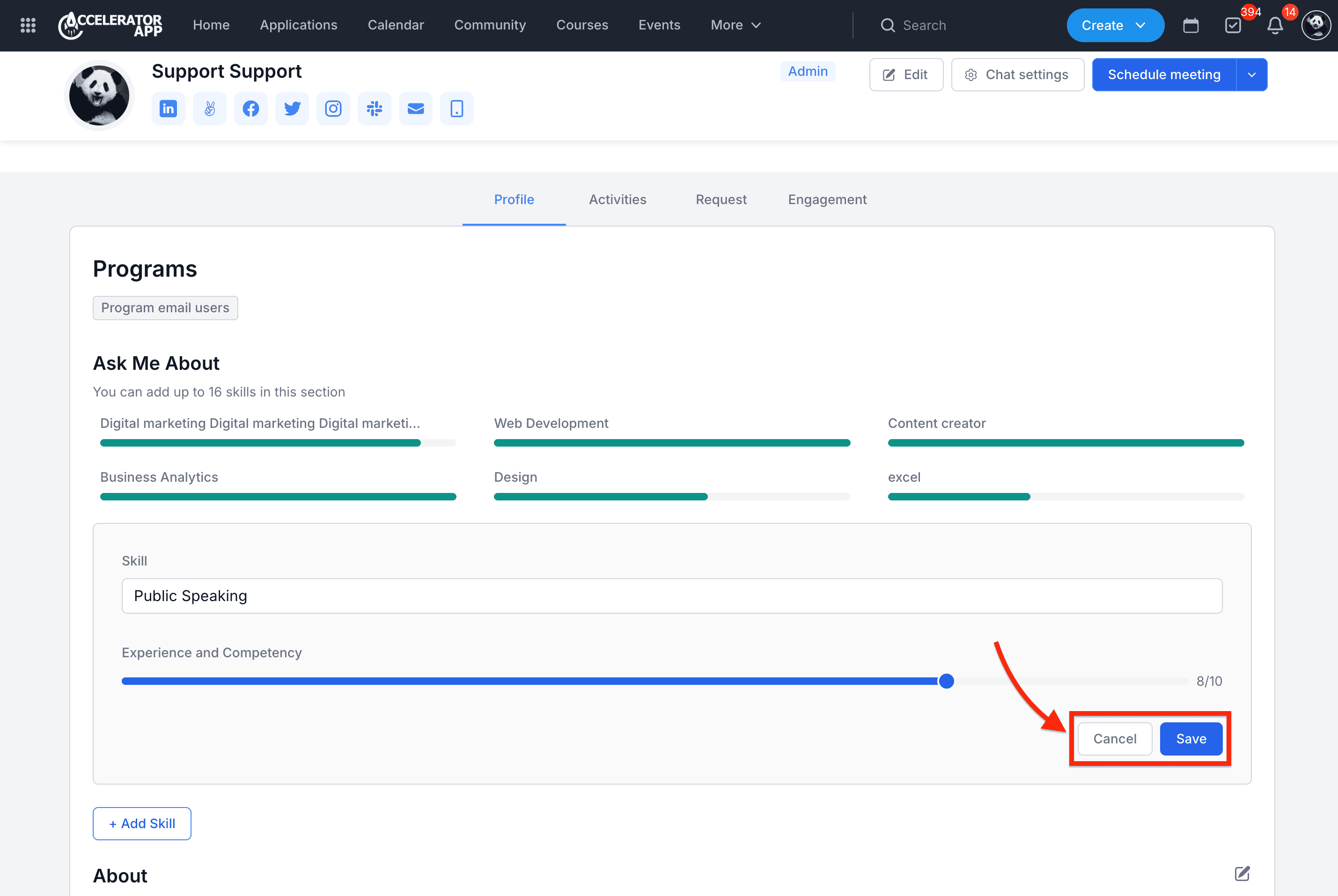Click the envelope email icon

tap(415, 109)
